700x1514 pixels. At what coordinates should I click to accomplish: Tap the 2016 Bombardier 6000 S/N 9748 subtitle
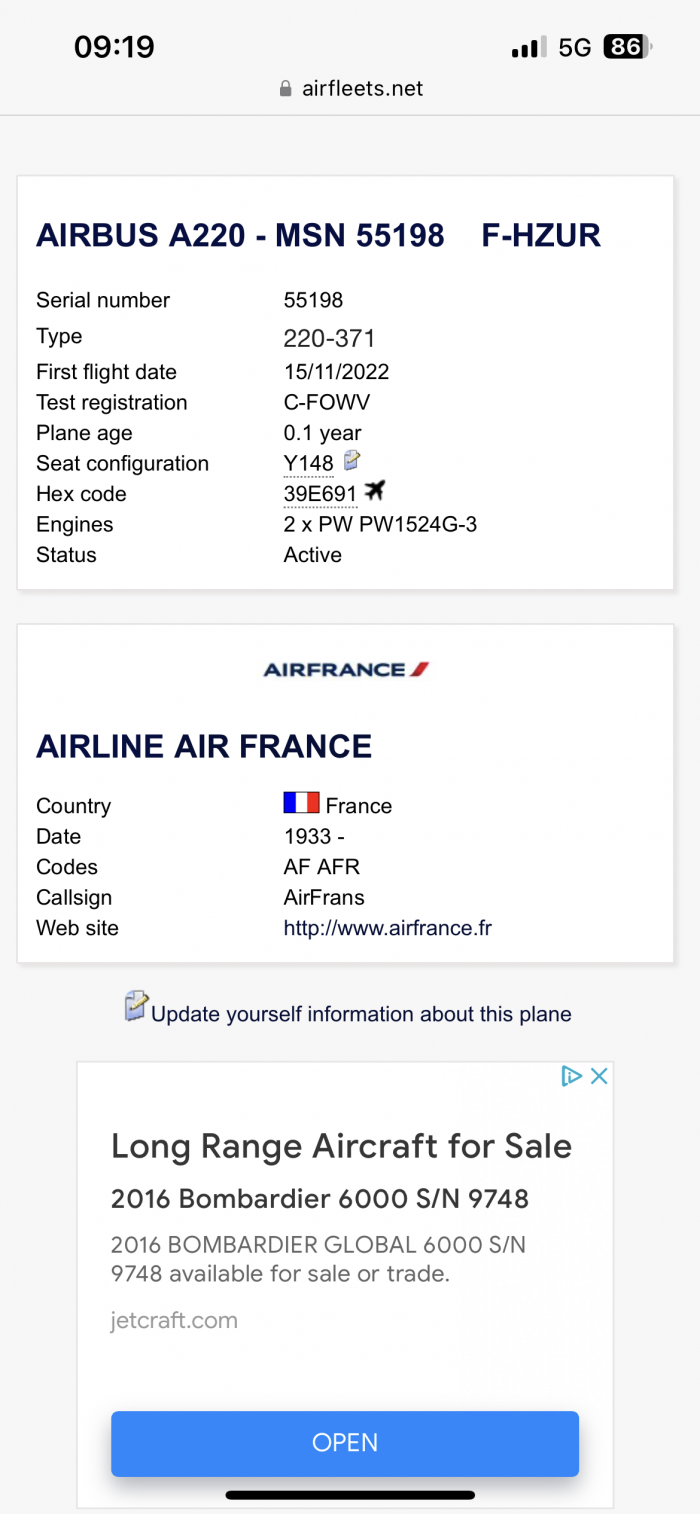pos(320,1198)
